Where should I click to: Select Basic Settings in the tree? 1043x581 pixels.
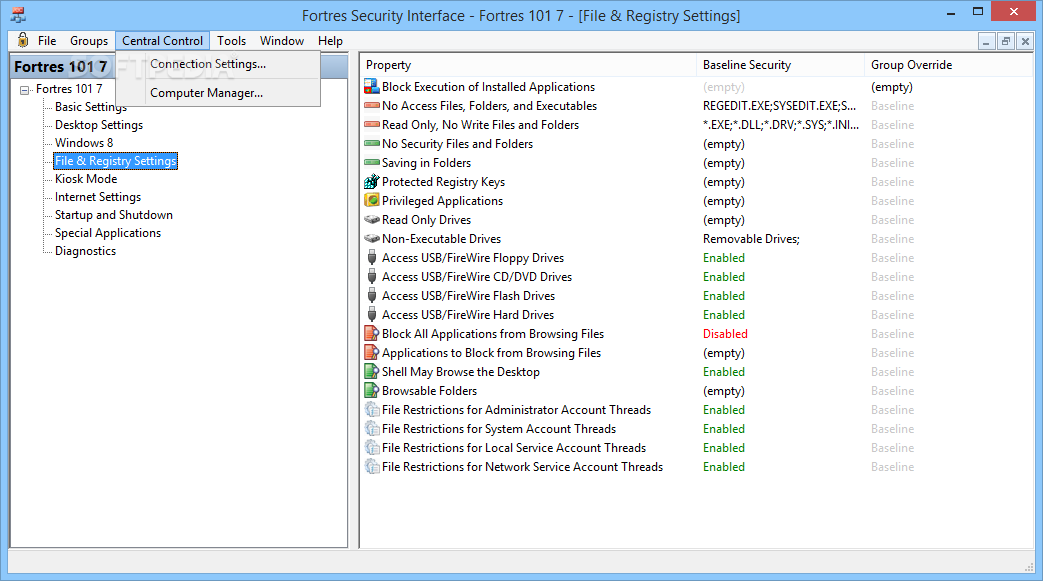point(91,106)
